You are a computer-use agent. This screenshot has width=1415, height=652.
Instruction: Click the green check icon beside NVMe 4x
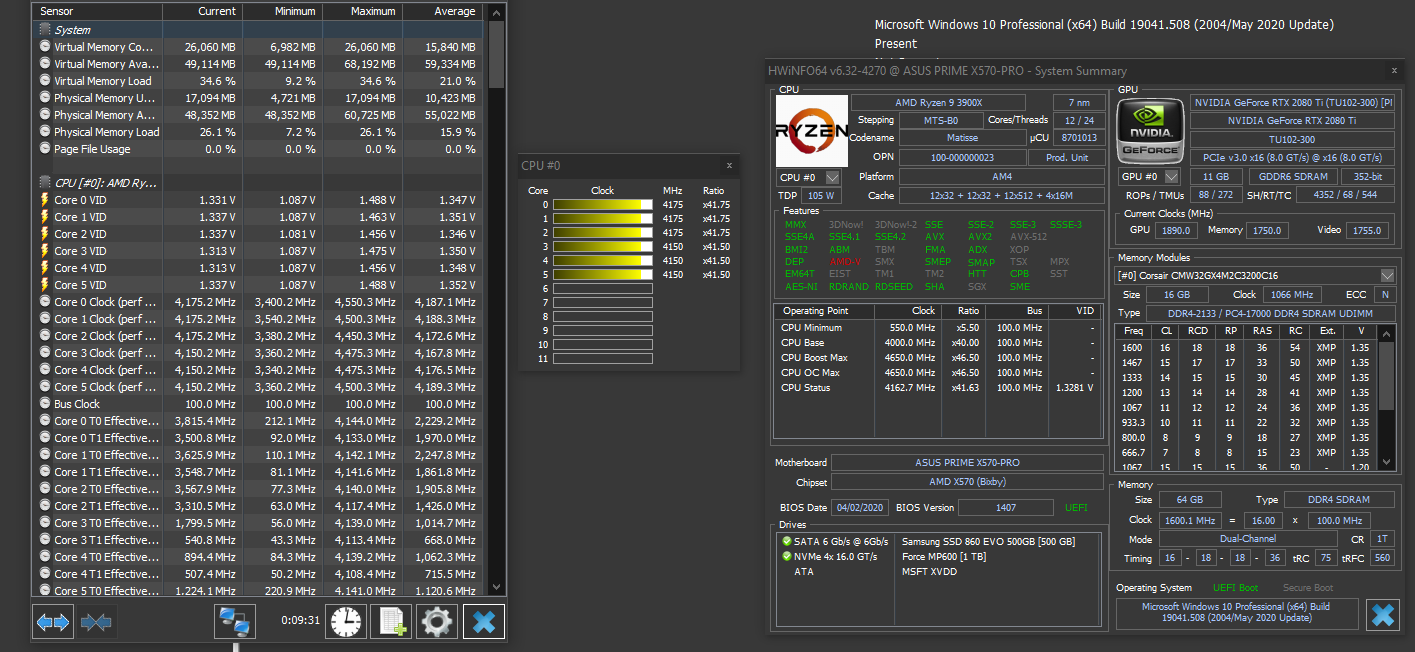click(x=787, y=556)
